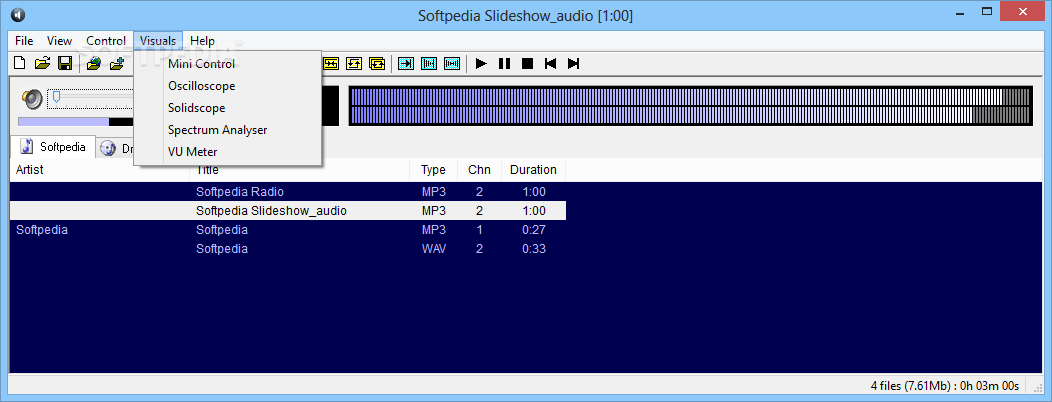The image size is (1052, 402).
Task: Click the folder with globe icon
Action: pyautogui.click(x=94, y=64)
